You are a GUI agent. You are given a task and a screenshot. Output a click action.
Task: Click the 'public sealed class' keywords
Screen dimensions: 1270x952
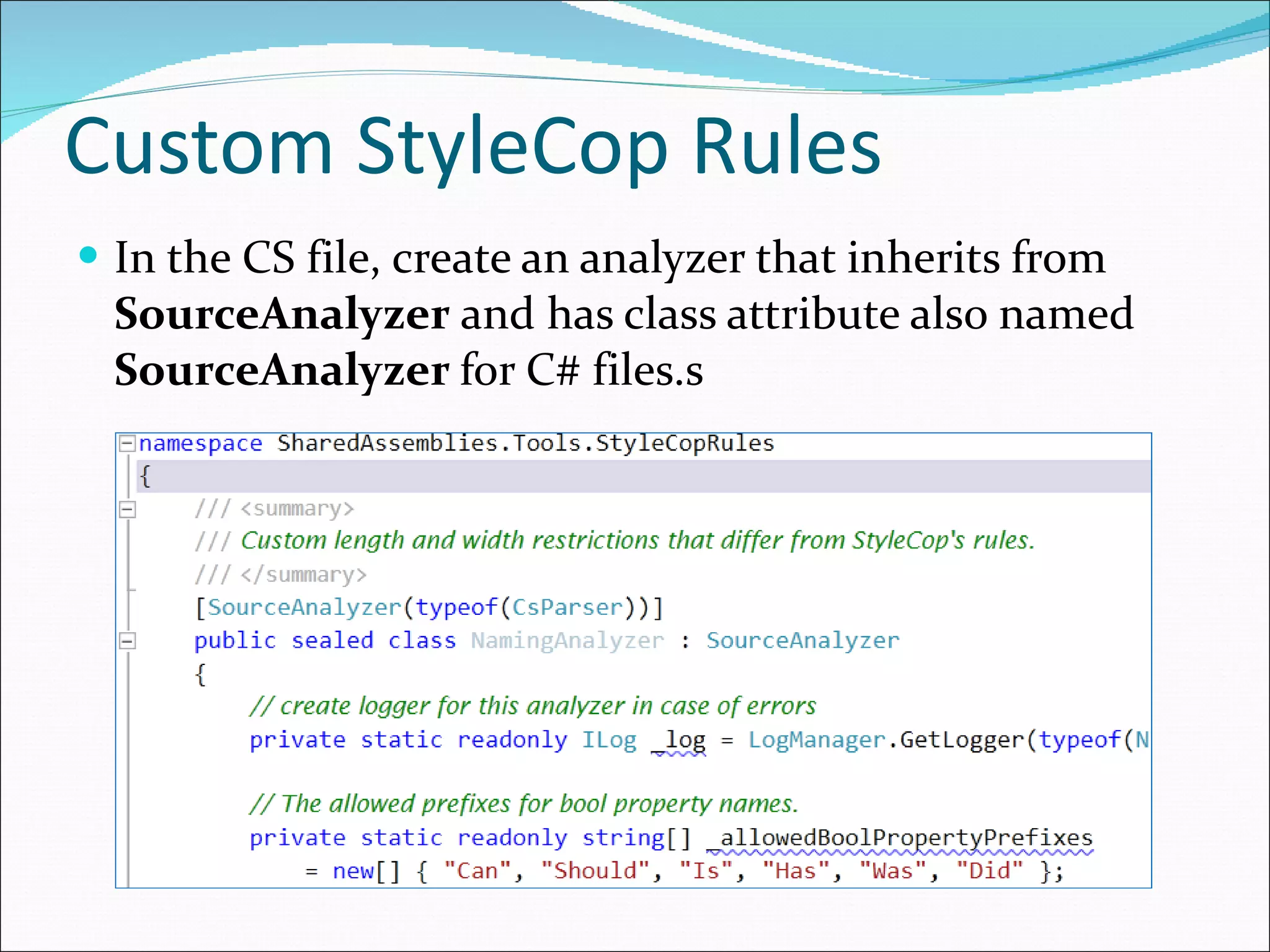(x=325, y=641)
